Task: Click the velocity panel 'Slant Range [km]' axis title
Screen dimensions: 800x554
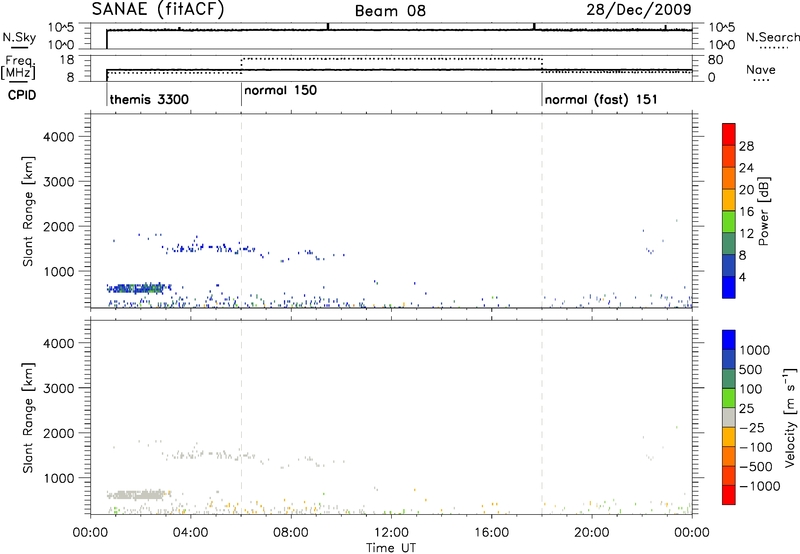Action: pyautogui.click(x=28, y=418)
